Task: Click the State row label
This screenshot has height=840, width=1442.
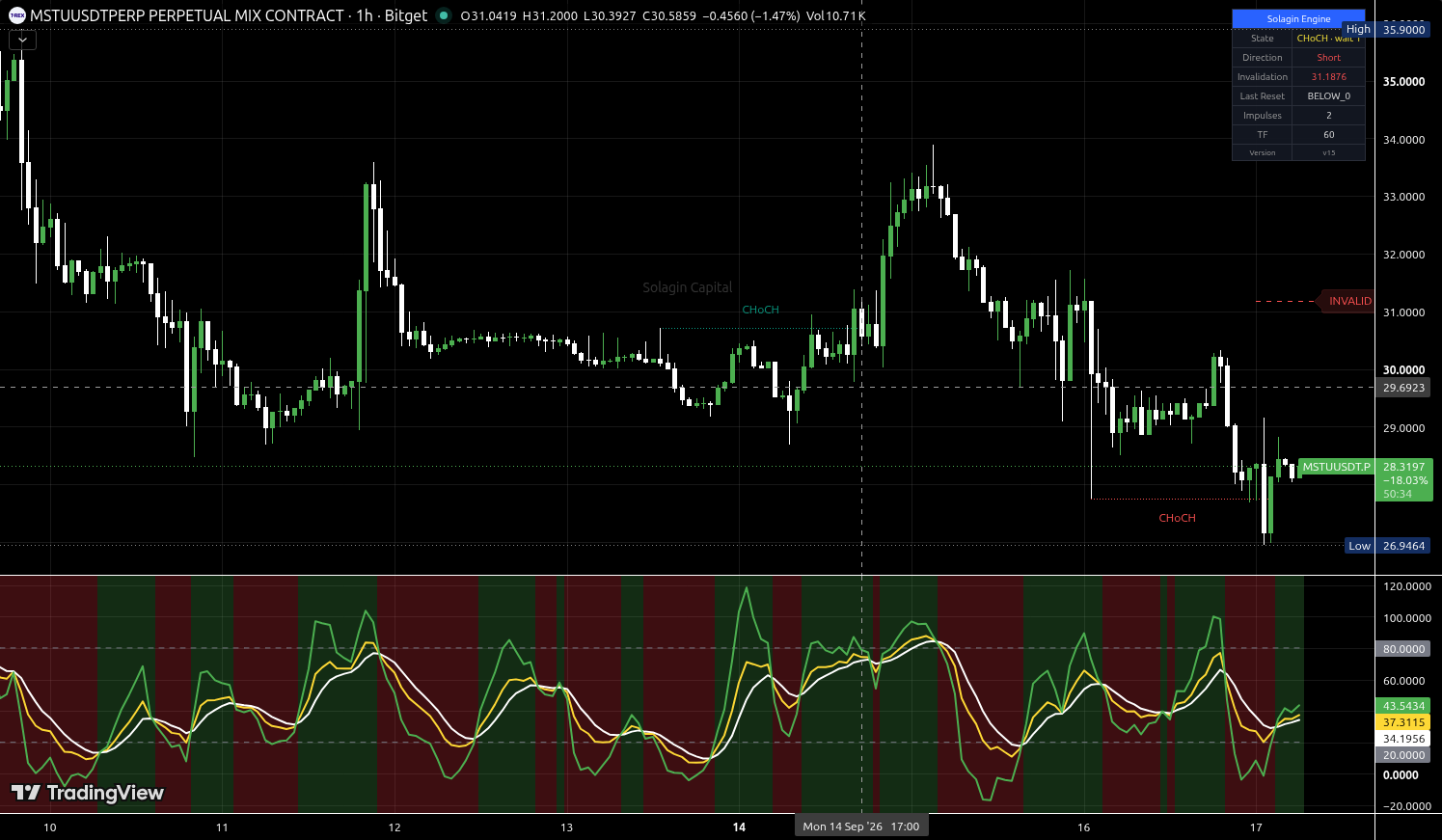Action: click(x=1262, y=39)
